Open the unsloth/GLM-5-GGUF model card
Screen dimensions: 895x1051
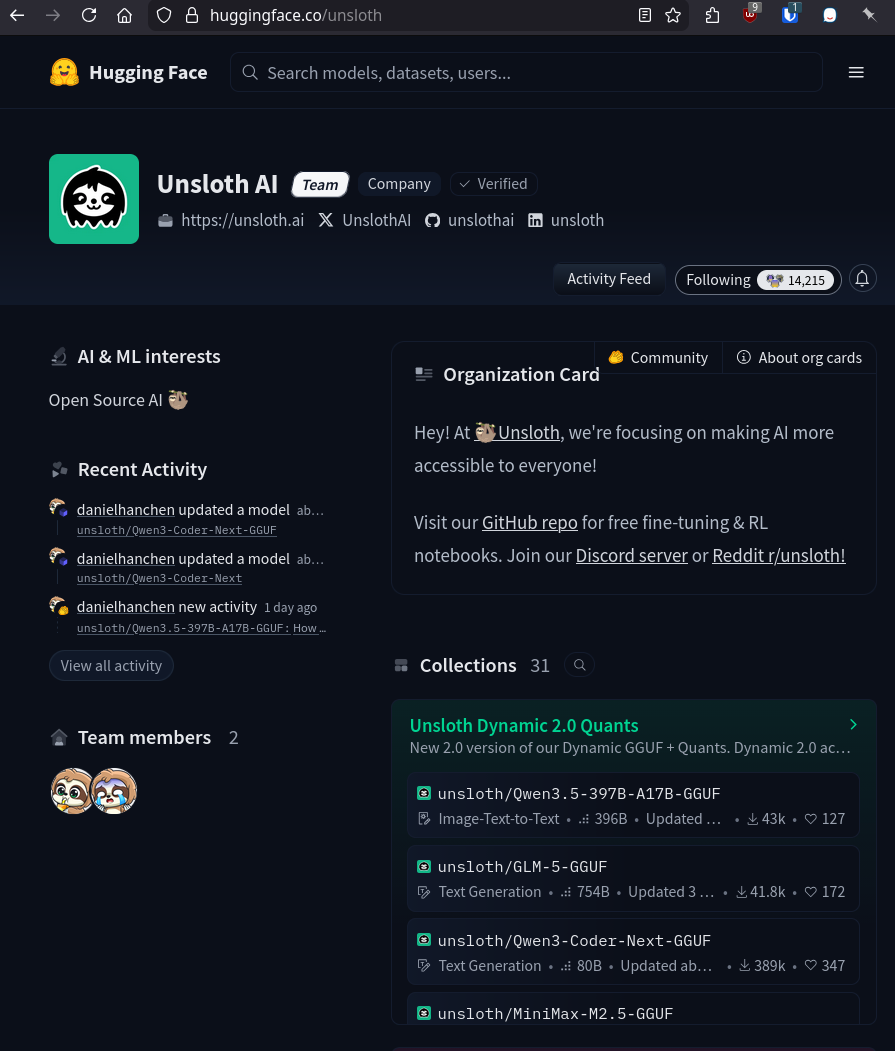(633, 879)
